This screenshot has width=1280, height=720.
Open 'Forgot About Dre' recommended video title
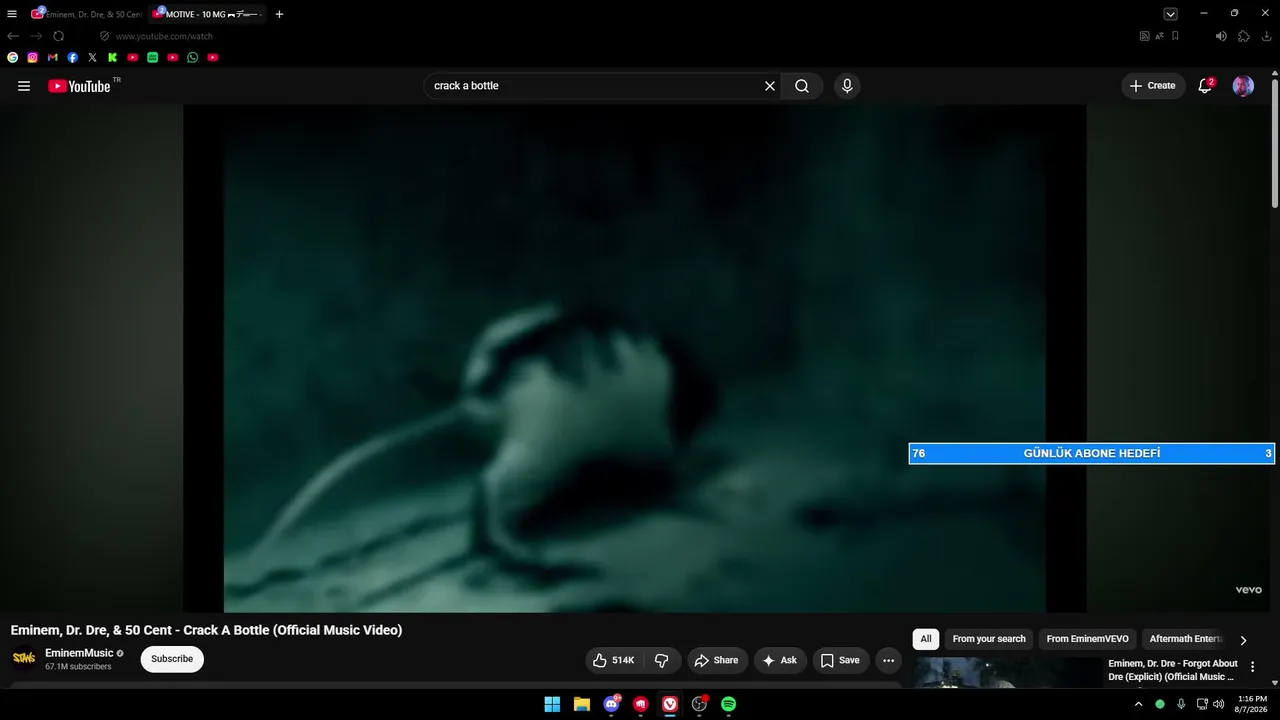coord(1173,670)
